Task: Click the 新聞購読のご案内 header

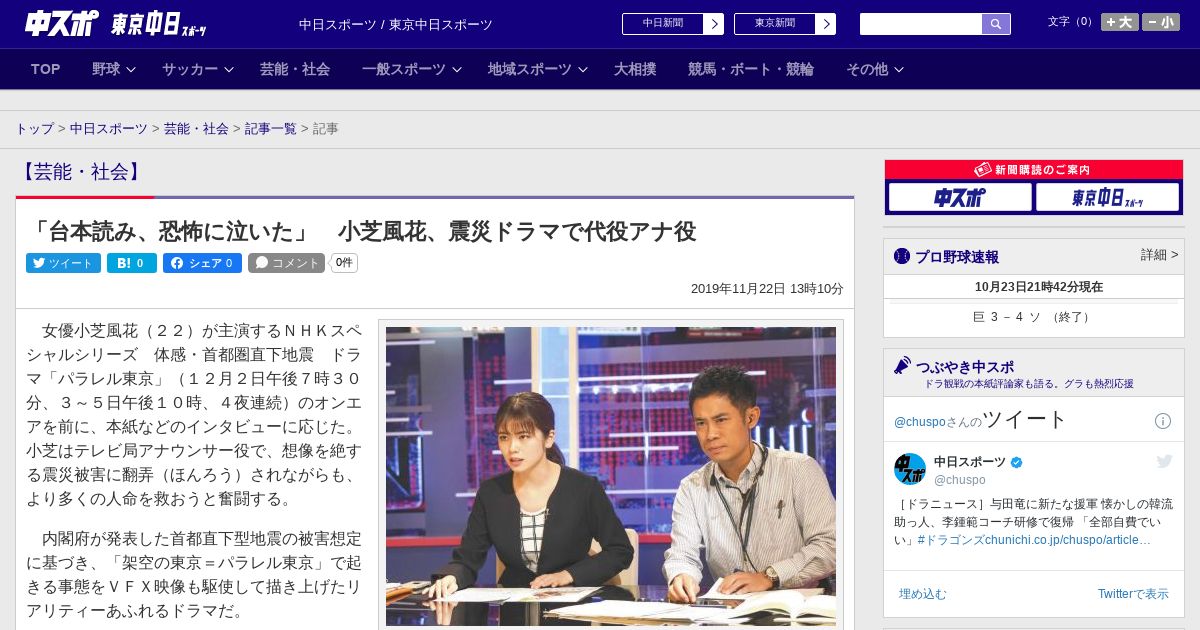Action: point(1034,170)
